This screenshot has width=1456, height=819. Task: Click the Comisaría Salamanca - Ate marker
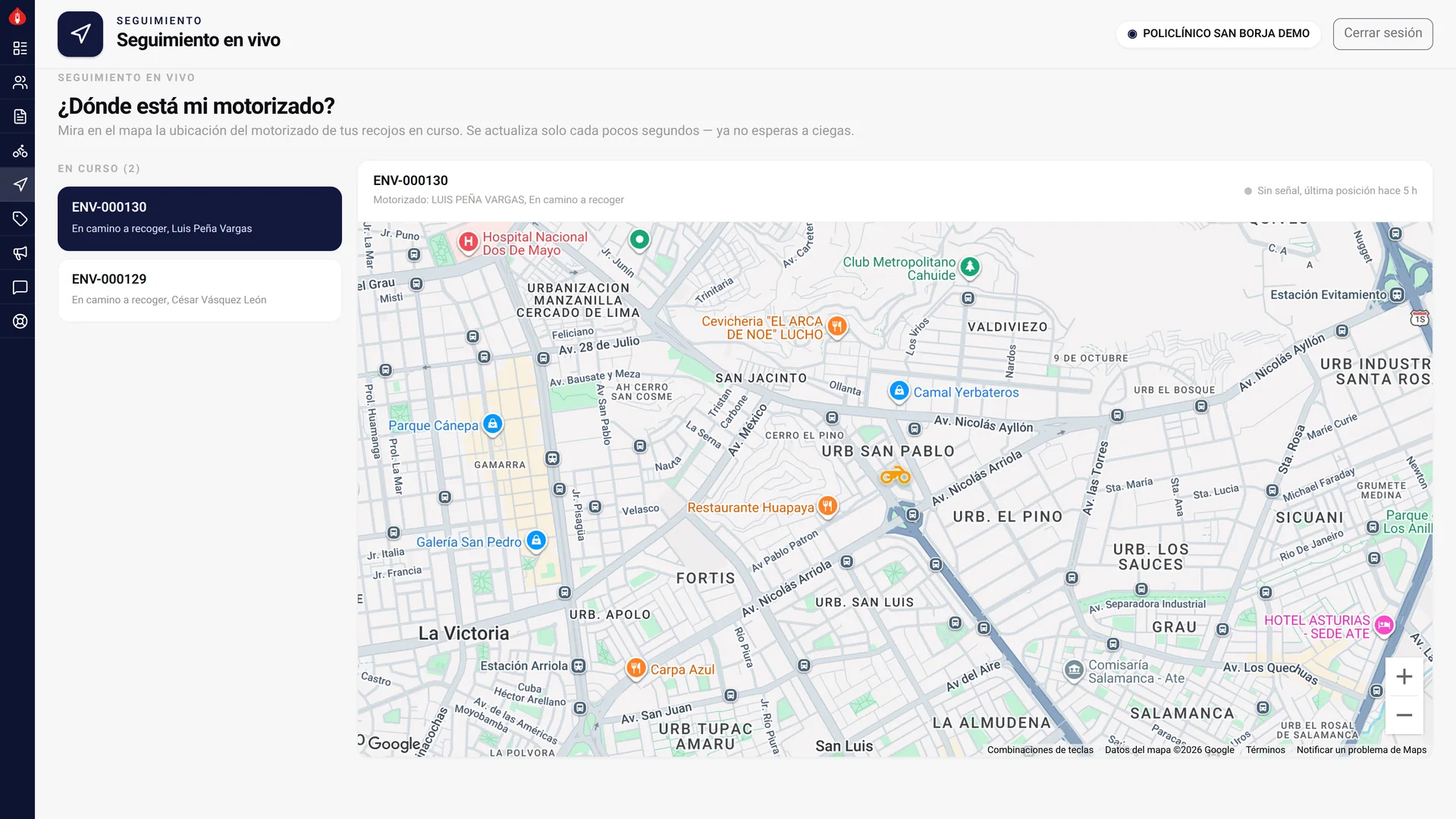[x=1074, y=671]
